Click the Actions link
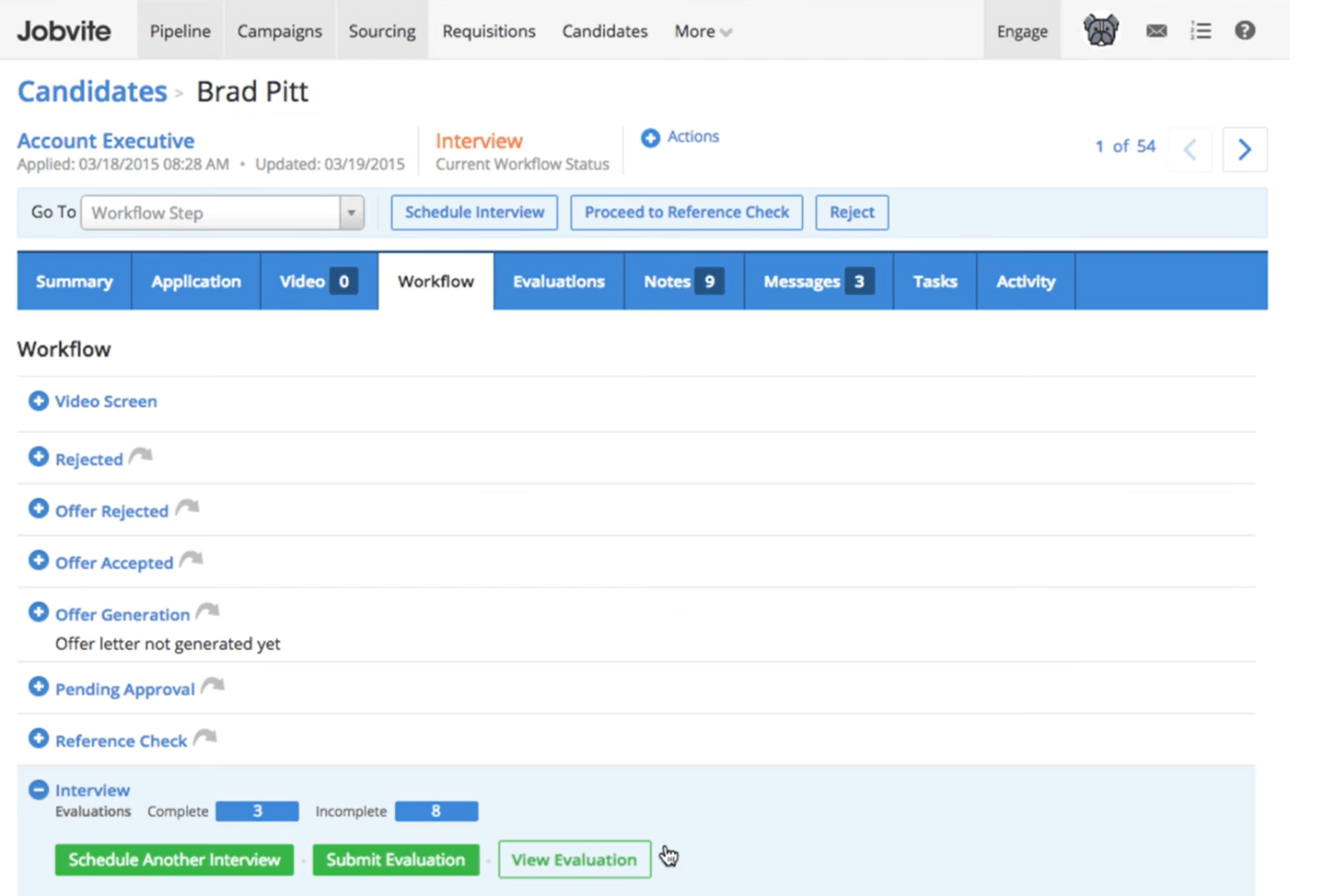The height and width of the screenshot is (896, 1344). pos(693,136)
